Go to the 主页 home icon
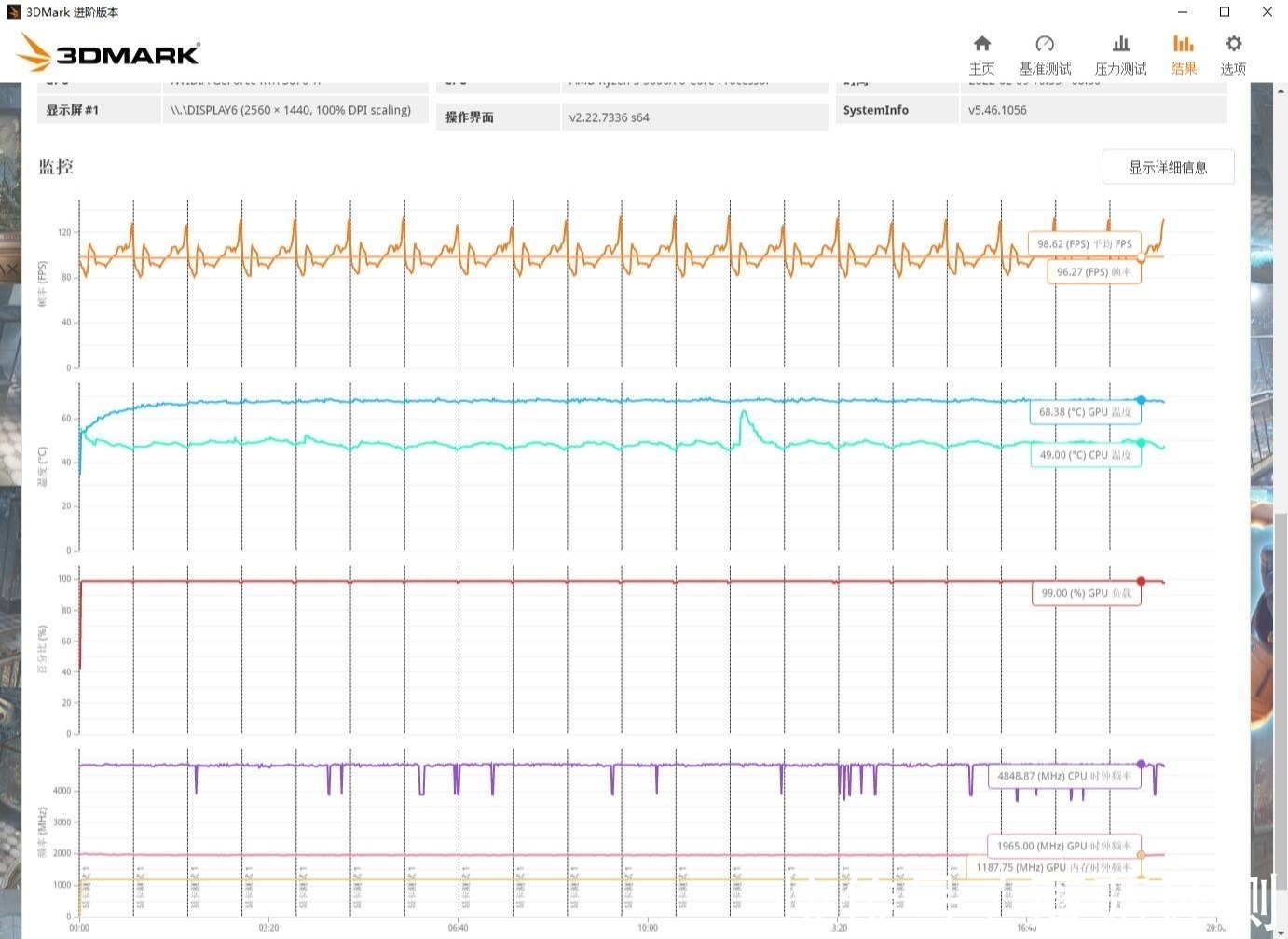1288x939 pixels. tap(981, 55)
